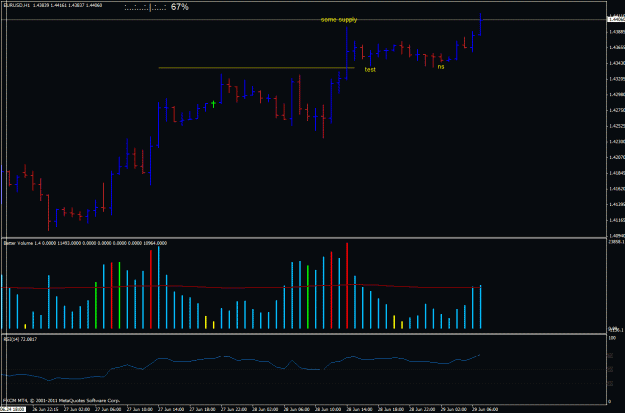Click the FXCM MT4 MetaQuotes copyright text
This screenshot has height=413, width=625.
point(61,400)
